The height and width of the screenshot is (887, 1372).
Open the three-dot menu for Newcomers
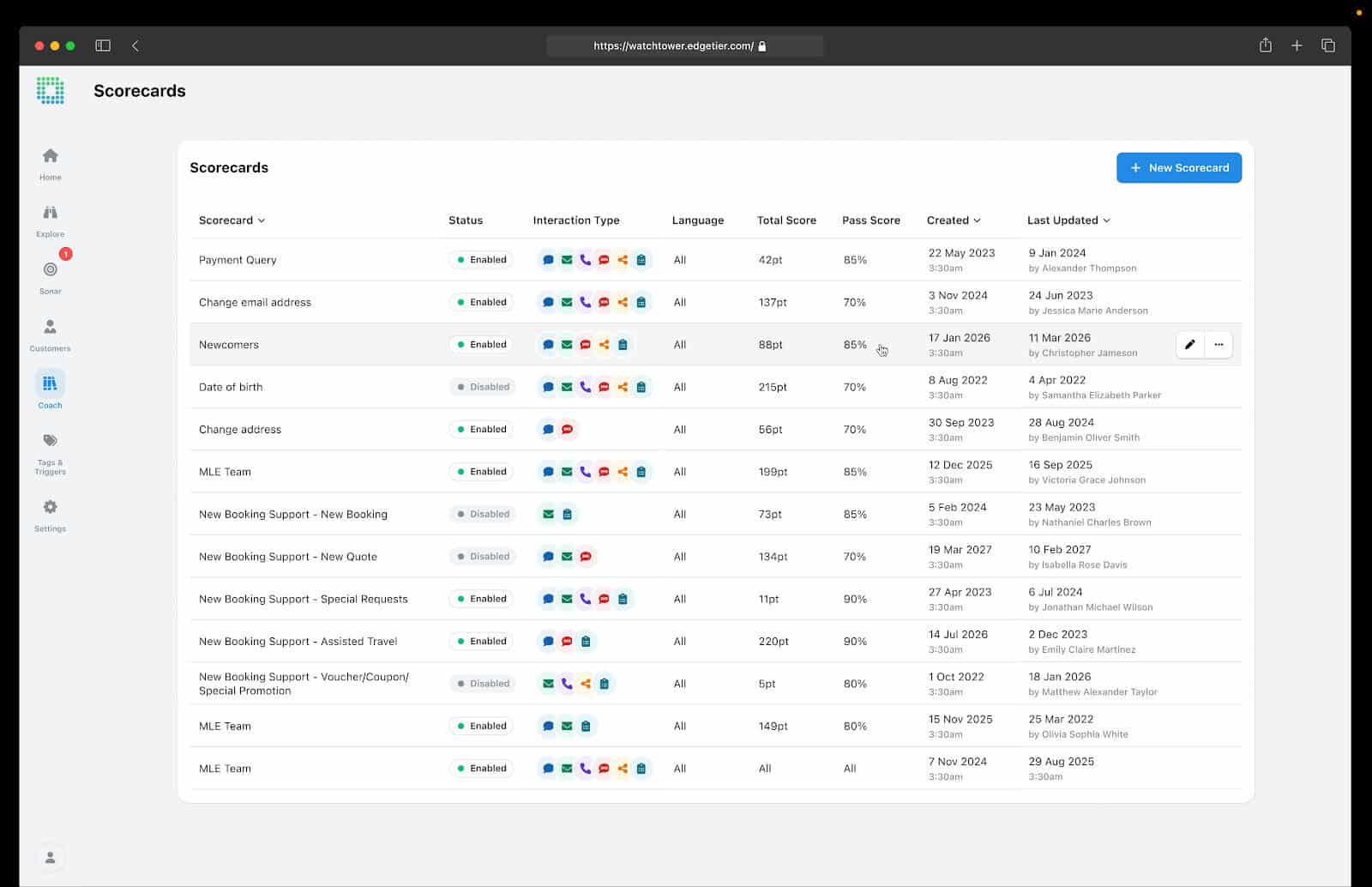click(x=1219, y=345)
